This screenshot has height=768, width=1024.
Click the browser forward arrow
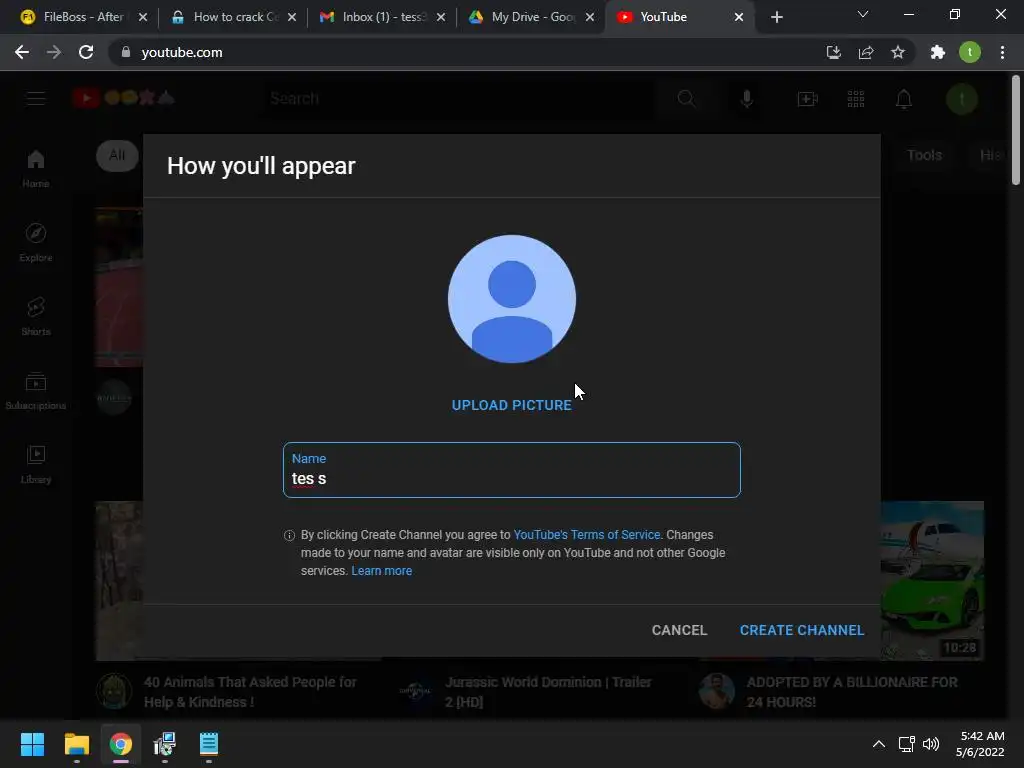point(54,52)
